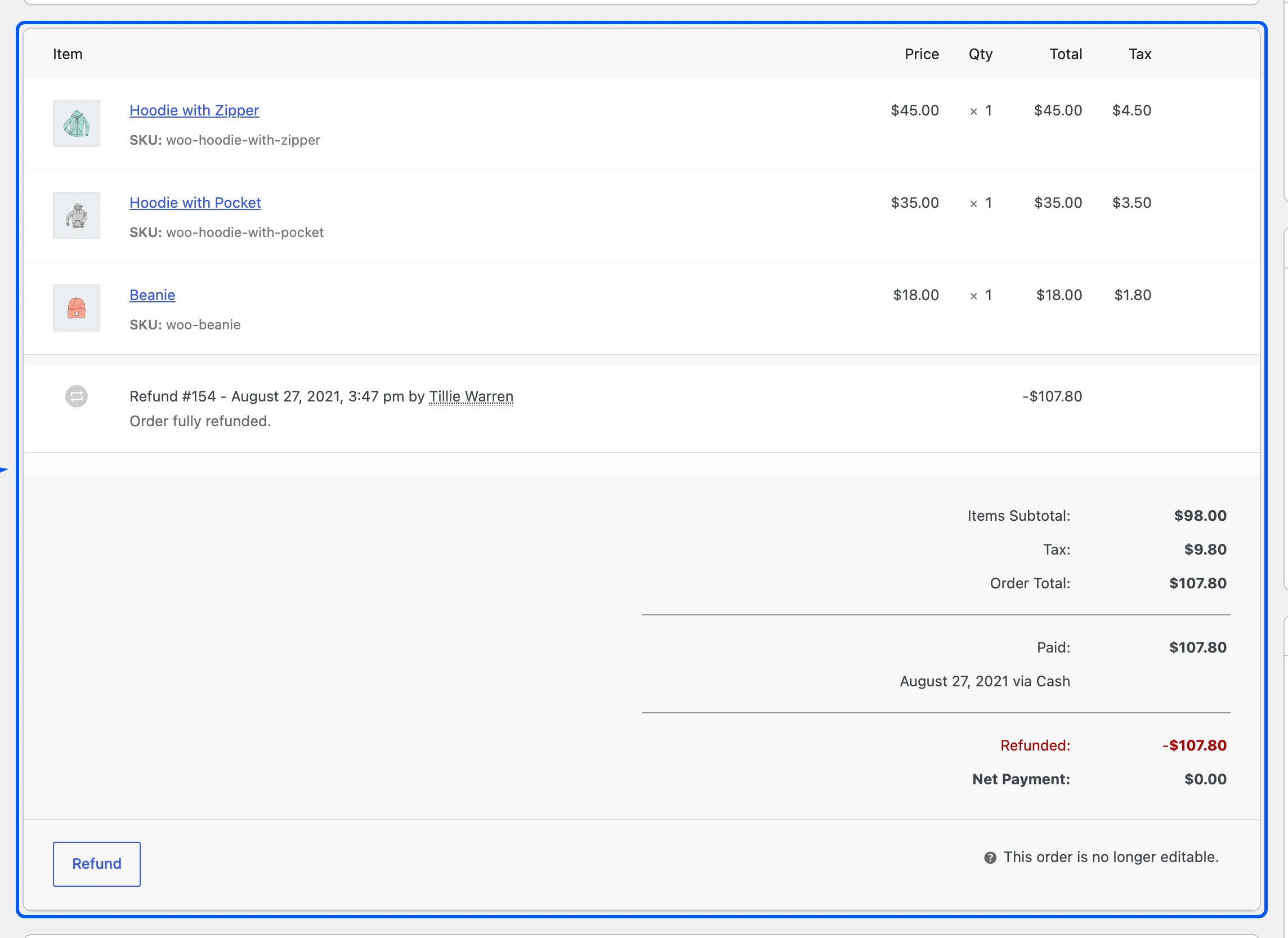Click the Hoodie with Pocket thumbnail

pyautogui.click(x=77, y=215)
